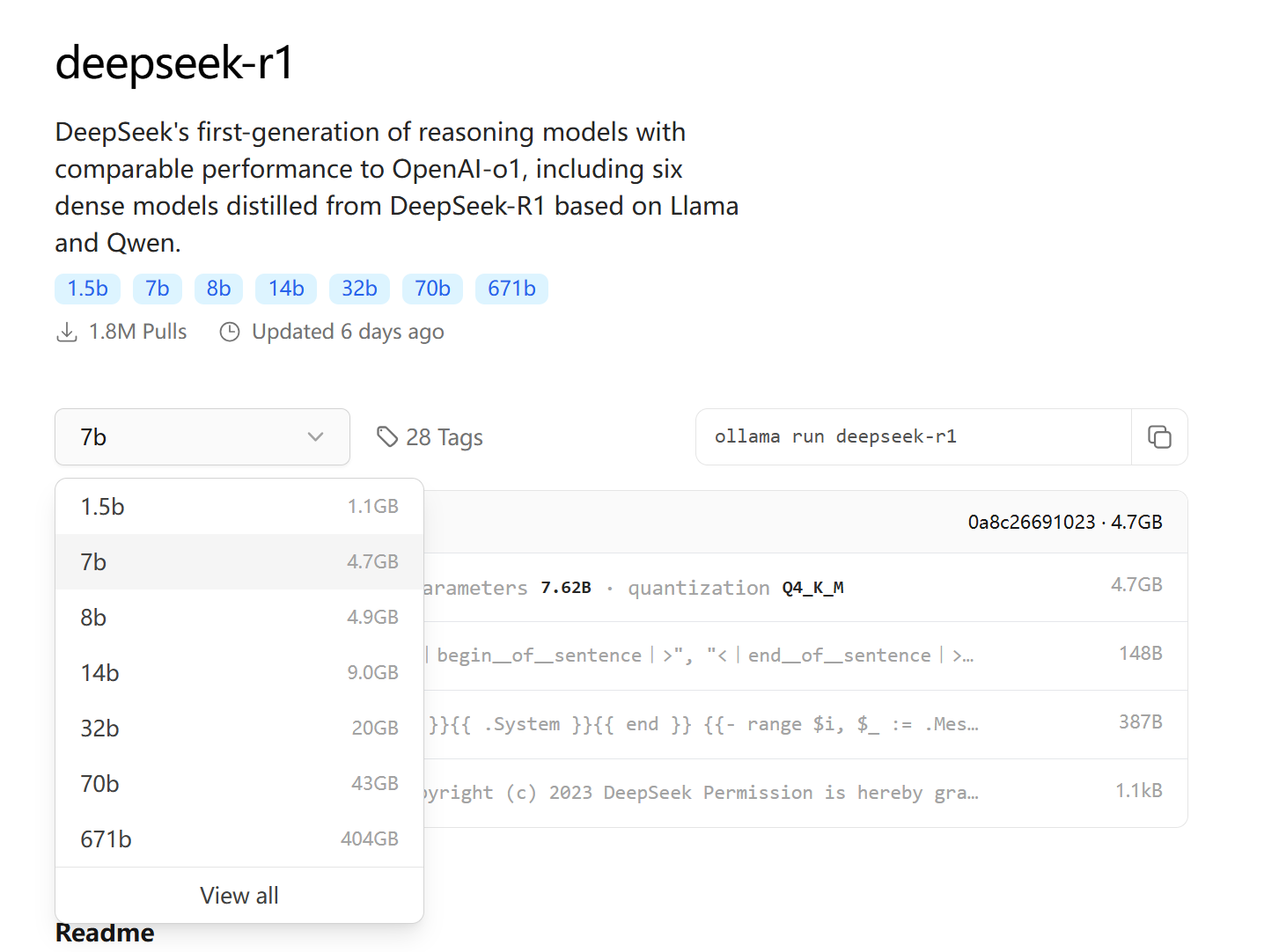This screenshot has width=1279, height=952.
Task: Choose 14b option with 9.0GB
Action: (x=239, y=672)
